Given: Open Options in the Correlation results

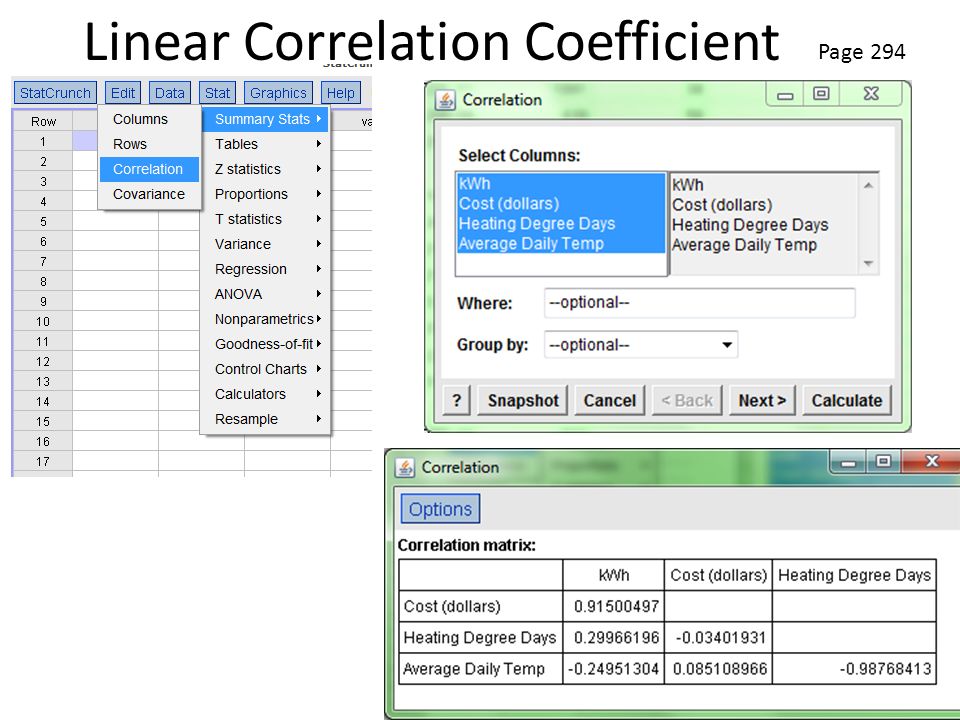Looking at the screenshot, I should coord(440,509).
